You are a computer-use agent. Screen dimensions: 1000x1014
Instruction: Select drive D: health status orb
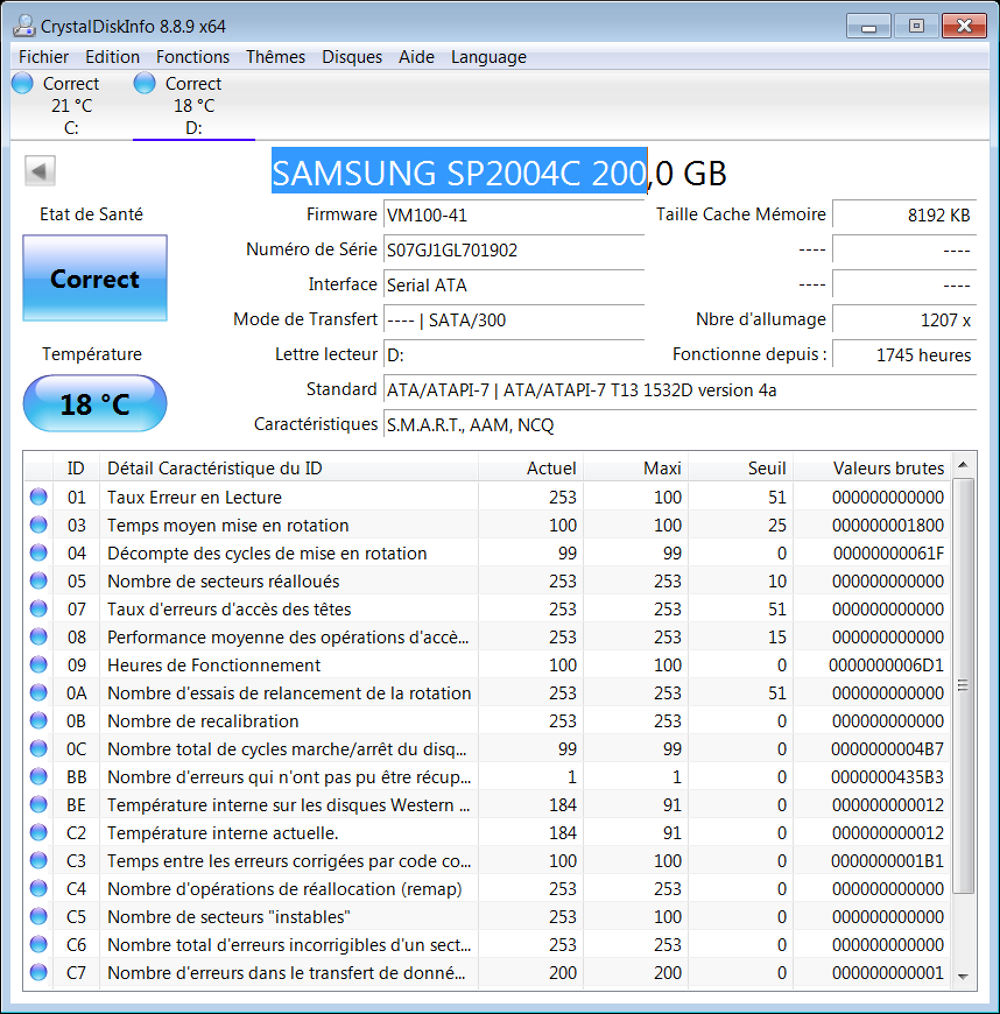coord(144,83)
